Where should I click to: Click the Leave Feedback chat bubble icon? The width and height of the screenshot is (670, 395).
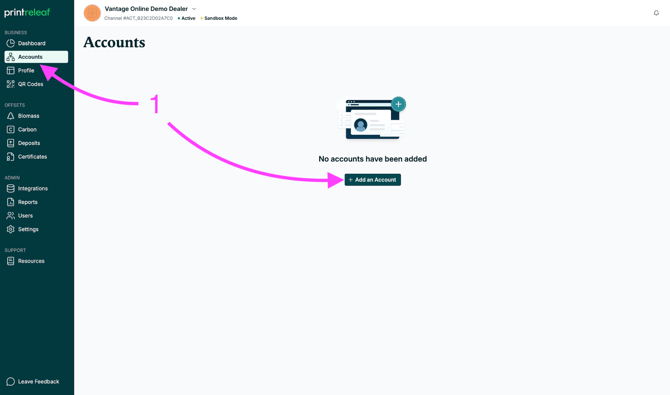tap(11, 382)
